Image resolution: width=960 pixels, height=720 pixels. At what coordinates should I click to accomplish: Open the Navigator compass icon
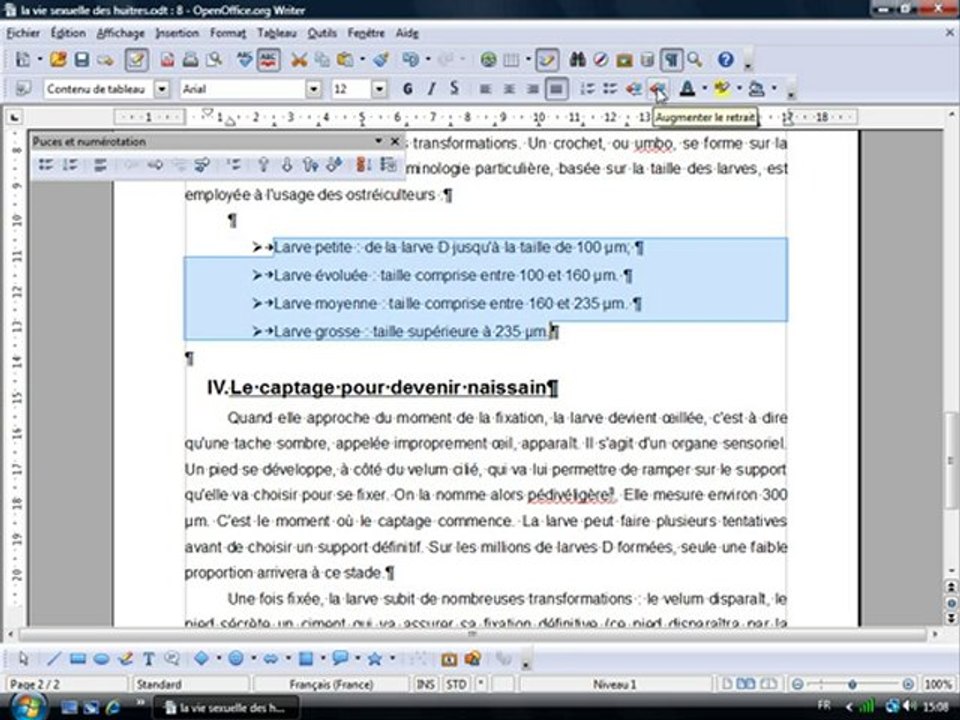(x=601, y=59)
